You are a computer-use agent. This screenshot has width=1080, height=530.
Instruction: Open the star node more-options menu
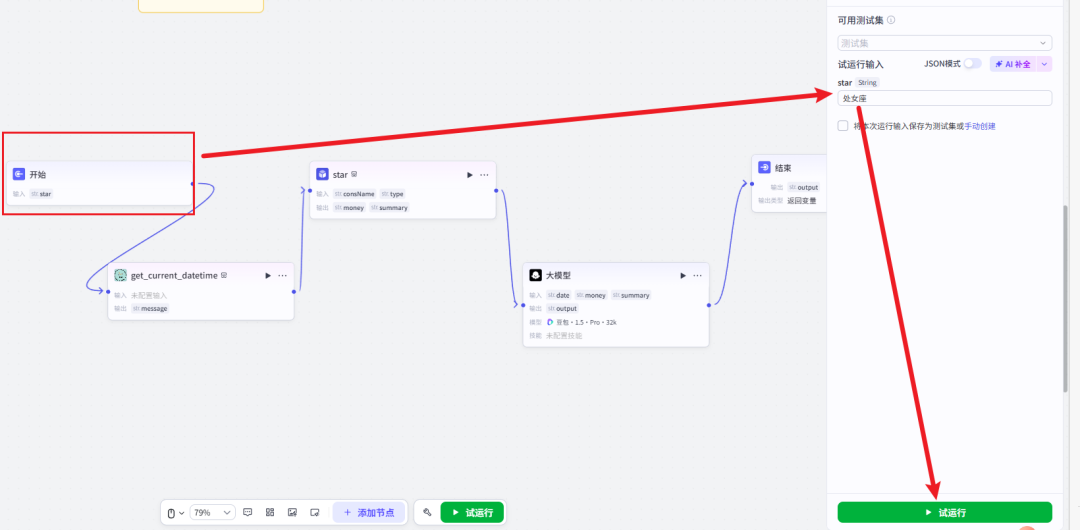pyautogui.click(x=484, y=175)
